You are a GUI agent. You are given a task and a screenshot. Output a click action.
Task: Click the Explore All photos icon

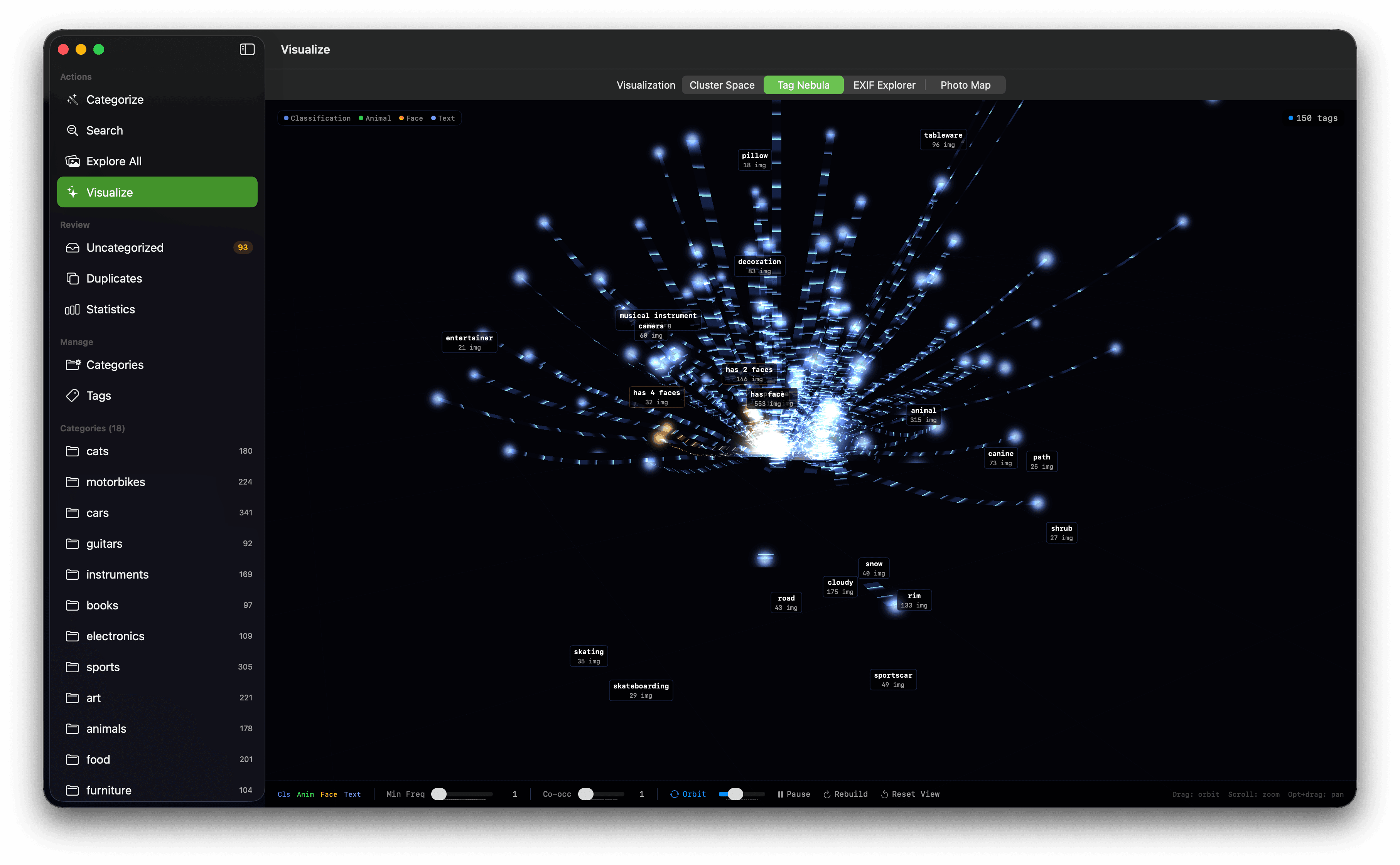point(72,162)
